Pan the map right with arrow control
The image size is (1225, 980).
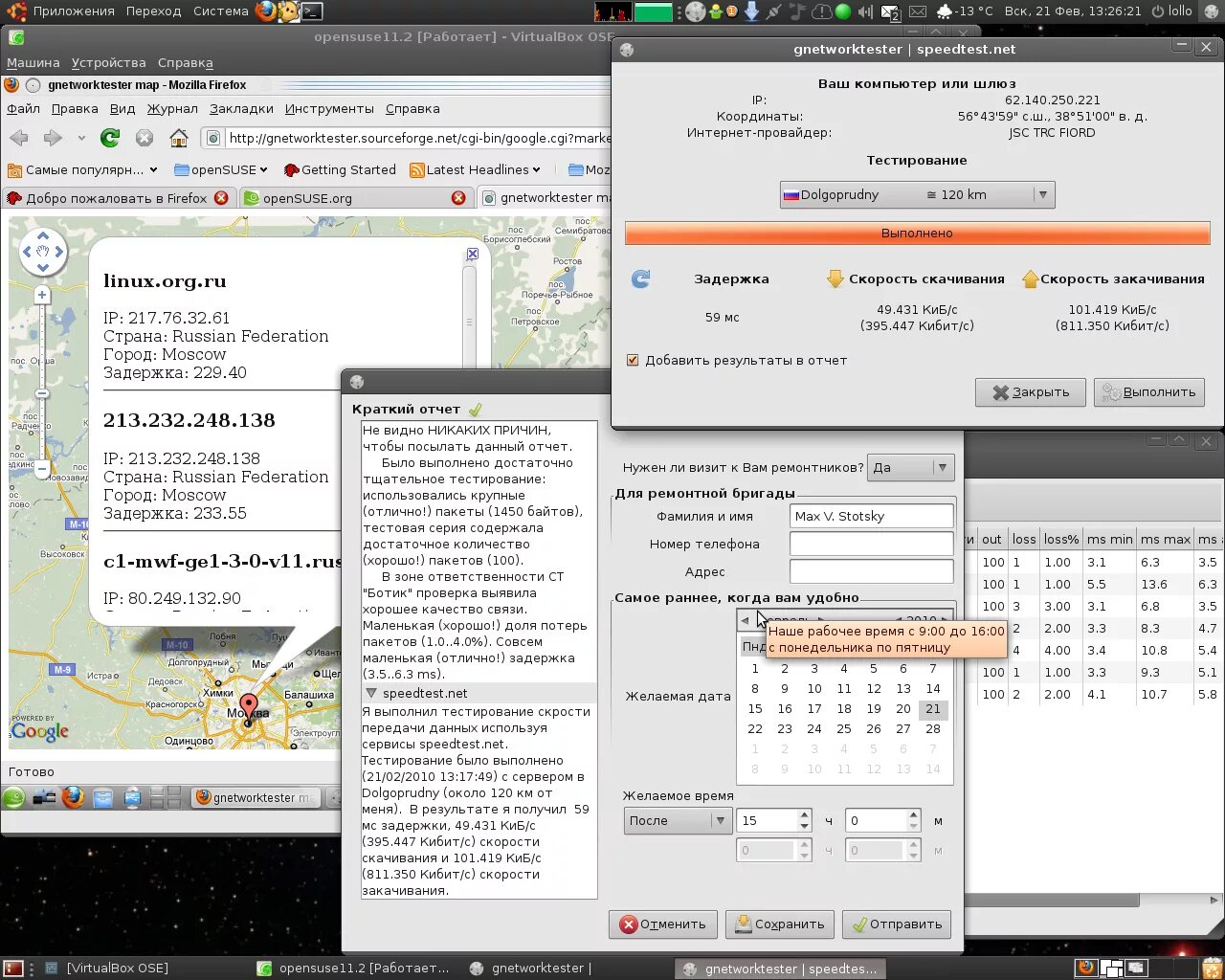pyautogui.click(x=58, y=252)
